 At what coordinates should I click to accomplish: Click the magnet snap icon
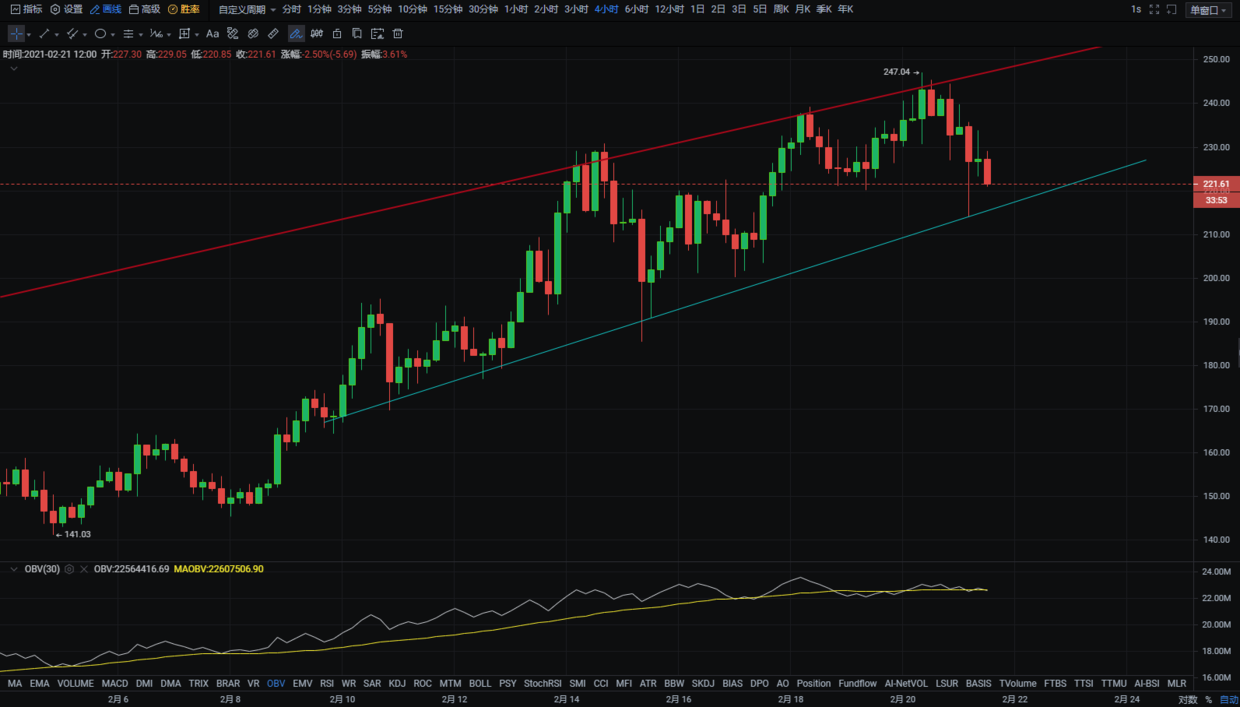(317, 33)
